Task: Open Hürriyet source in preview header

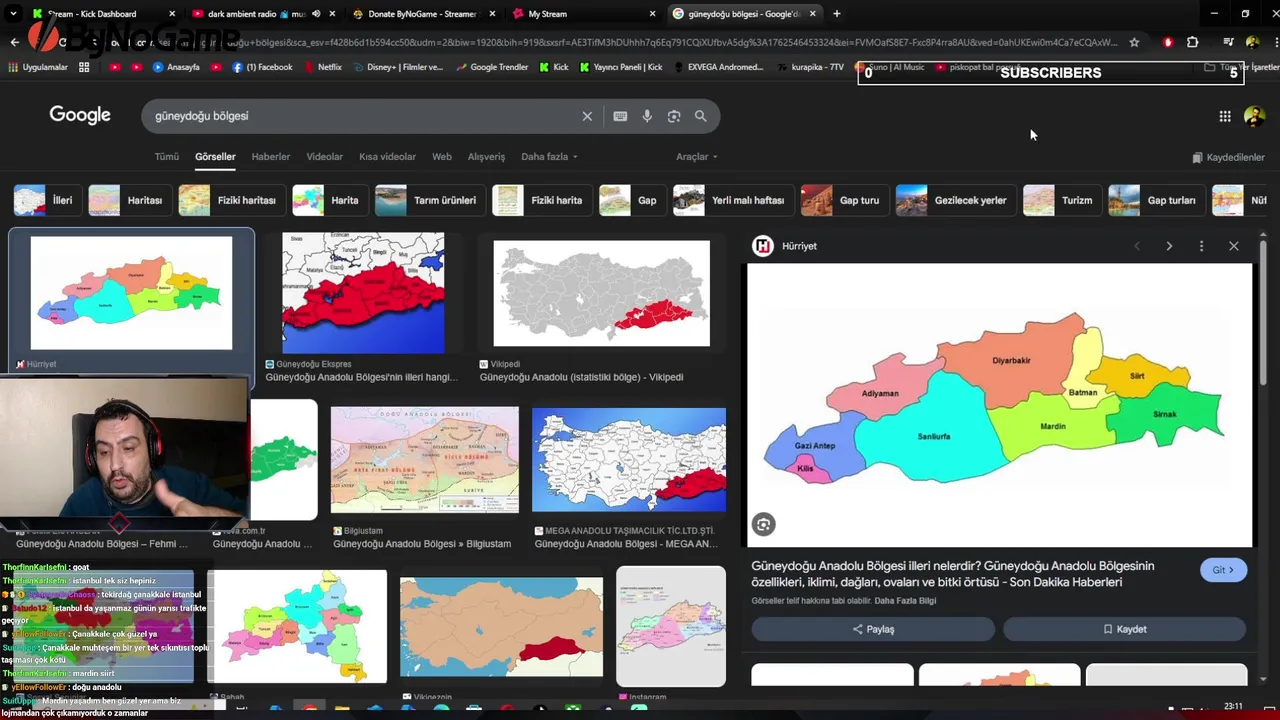Action: (x=787, y=246)
